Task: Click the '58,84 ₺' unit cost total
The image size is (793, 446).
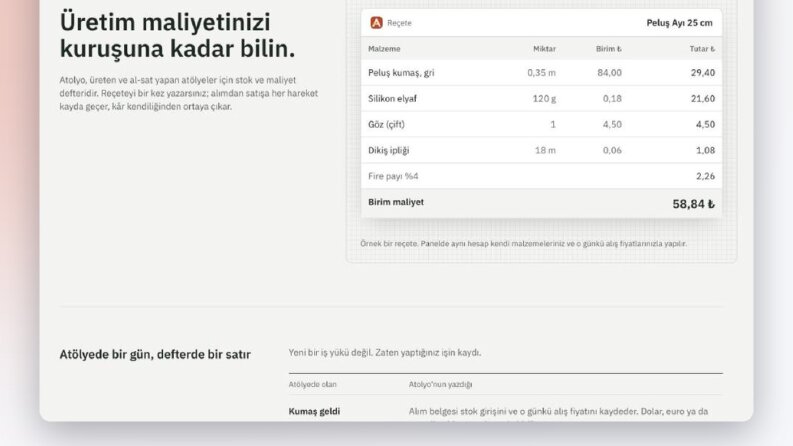Action: coord(693,204)
